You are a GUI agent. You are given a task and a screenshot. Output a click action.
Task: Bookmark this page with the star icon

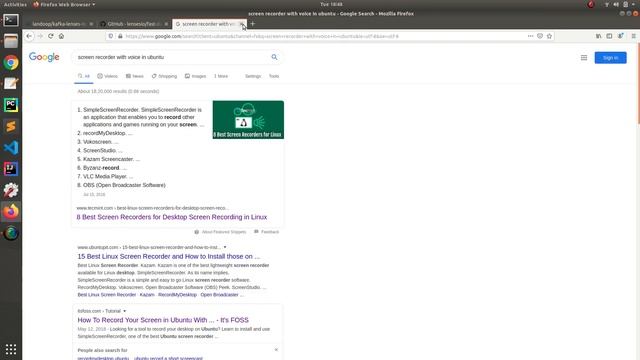549,36
